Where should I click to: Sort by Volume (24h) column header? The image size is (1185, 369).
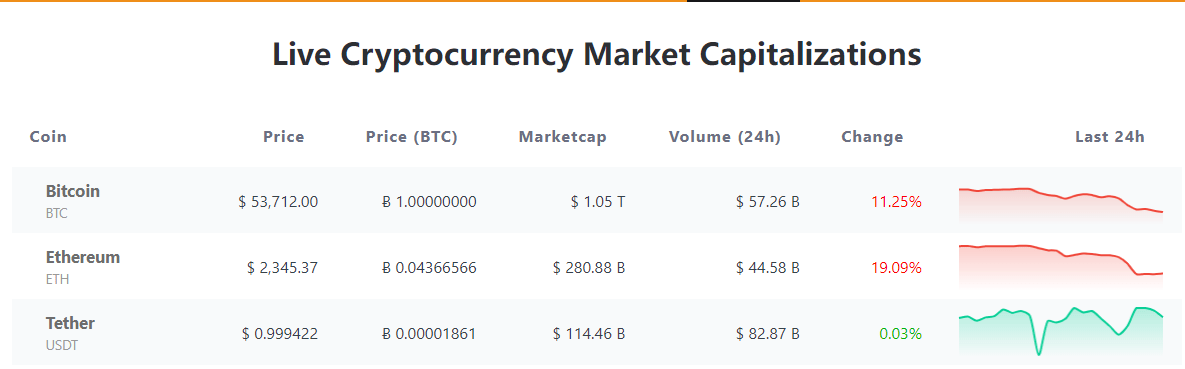[725, 137]
